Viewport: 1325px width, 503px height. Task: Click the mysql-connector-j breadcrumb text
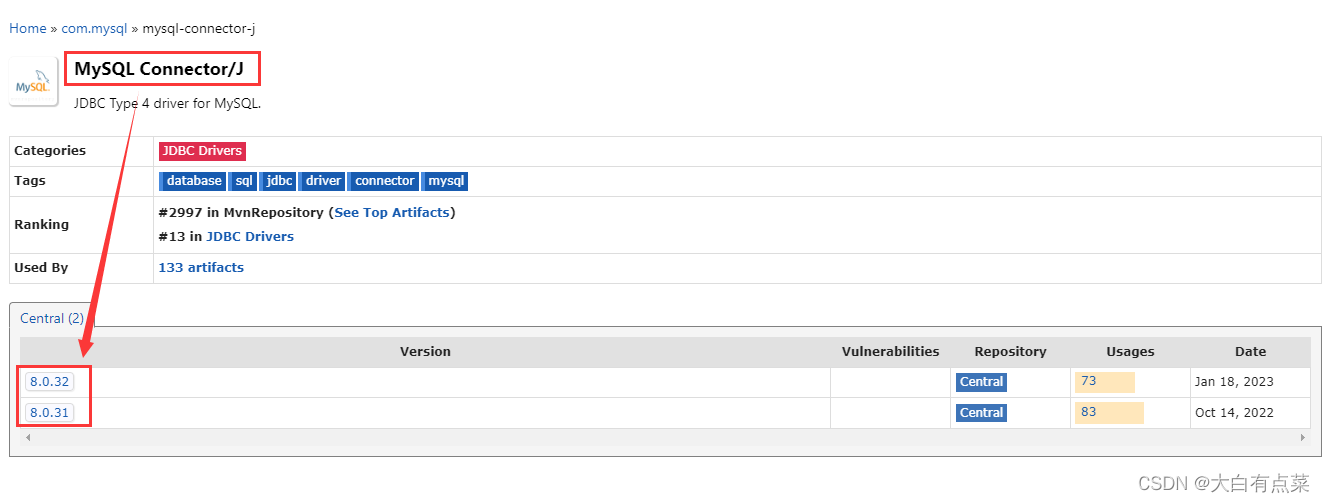[x=198, y=28]
